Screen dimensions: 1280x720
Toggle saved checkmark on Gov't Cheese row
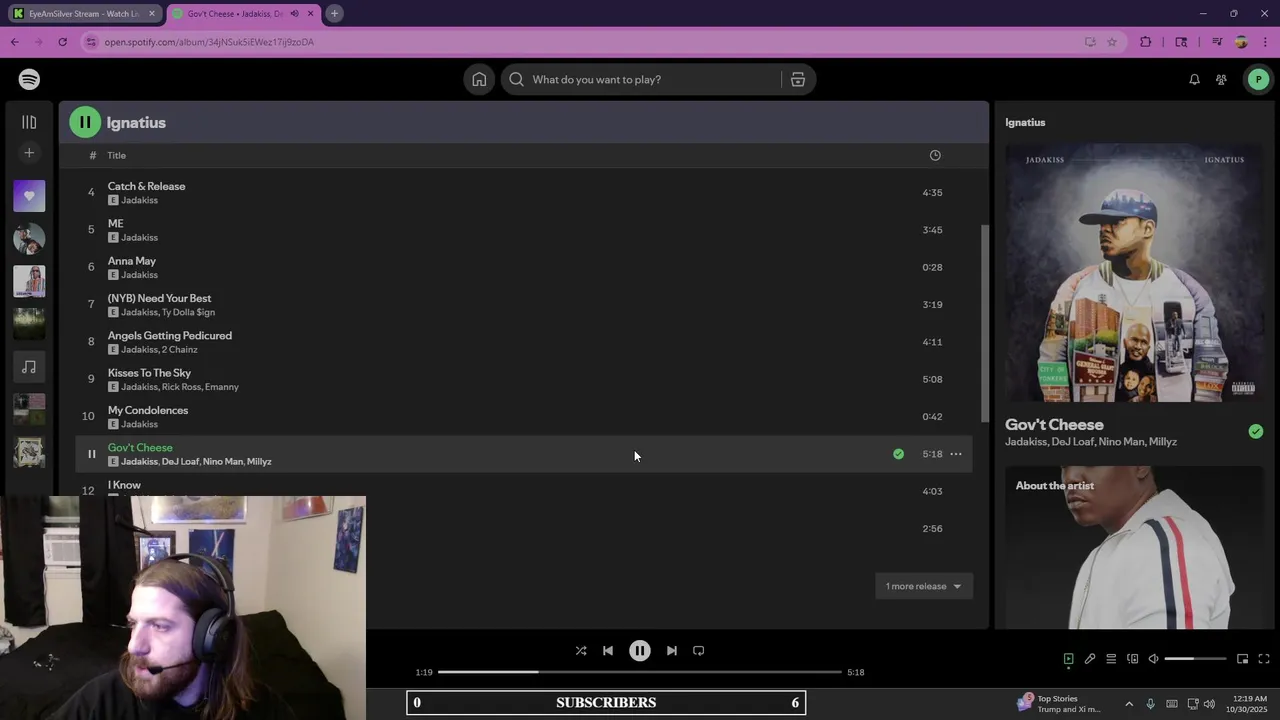[x=898, y=454]
